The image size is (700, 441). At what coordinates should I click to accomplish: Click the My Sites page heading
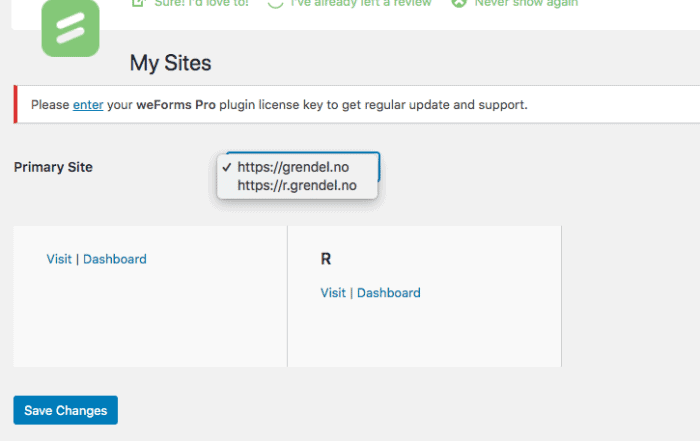[x=170, y=63]
